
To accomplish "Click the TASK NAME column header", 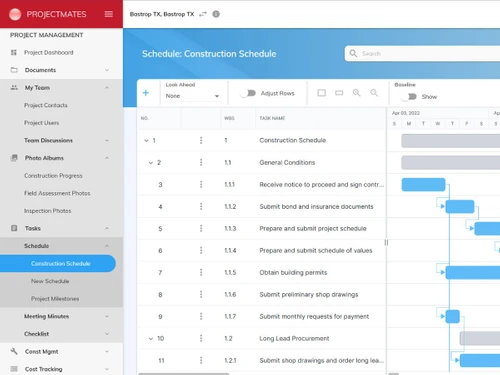I will 272,118.
